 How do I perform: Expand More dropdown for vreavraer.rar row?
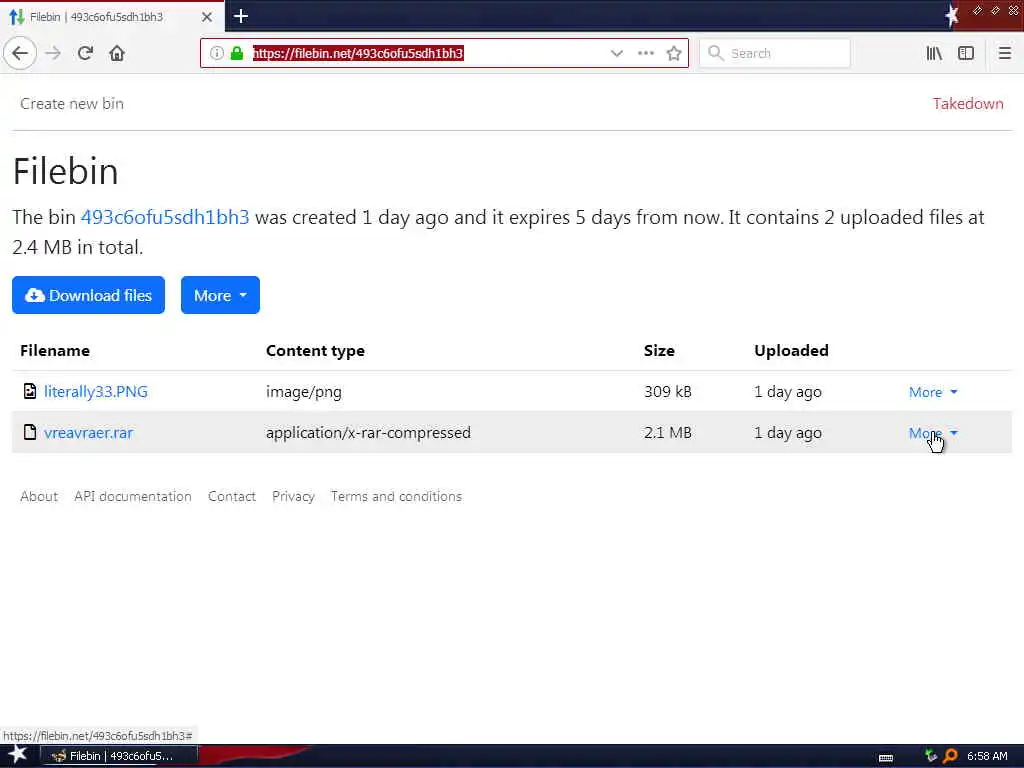click(x=933, y=433)
